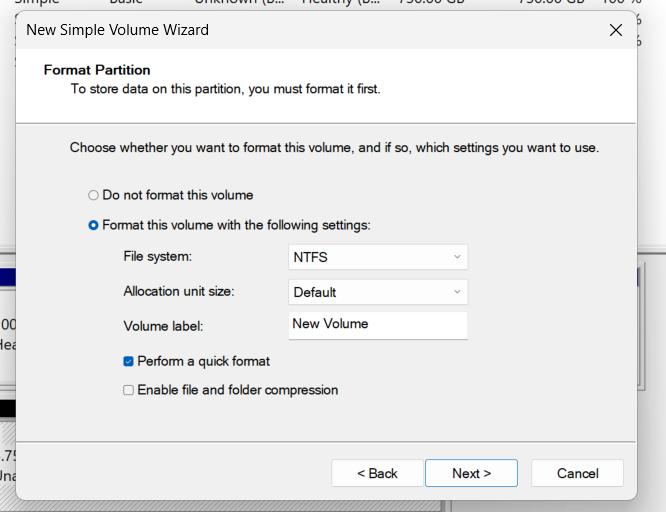Viewport: 666px width, 512px height.
Task: Select 'Do not format this volume' option
Action: pos(94,195)
